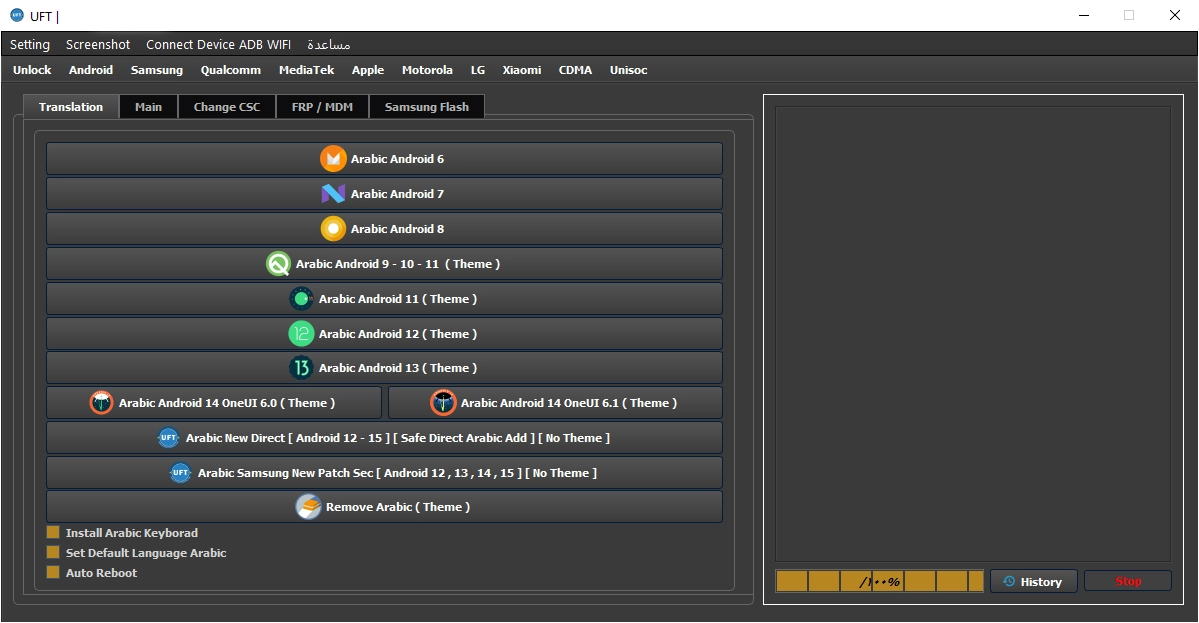Click the Remove Arabic eraser icon

click(x=309, y=507)
